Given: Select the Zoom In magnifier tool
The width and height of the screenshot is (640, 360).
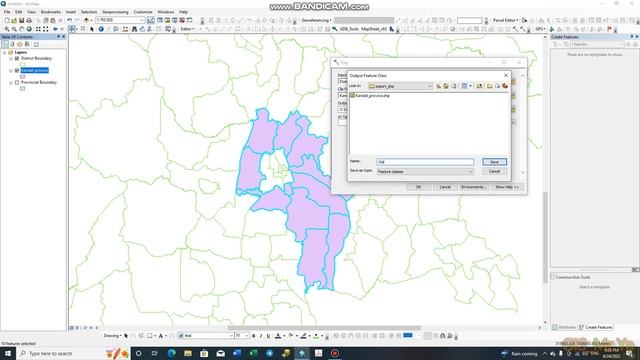Looking at the screenshot, I should click(x=7, y=29).
